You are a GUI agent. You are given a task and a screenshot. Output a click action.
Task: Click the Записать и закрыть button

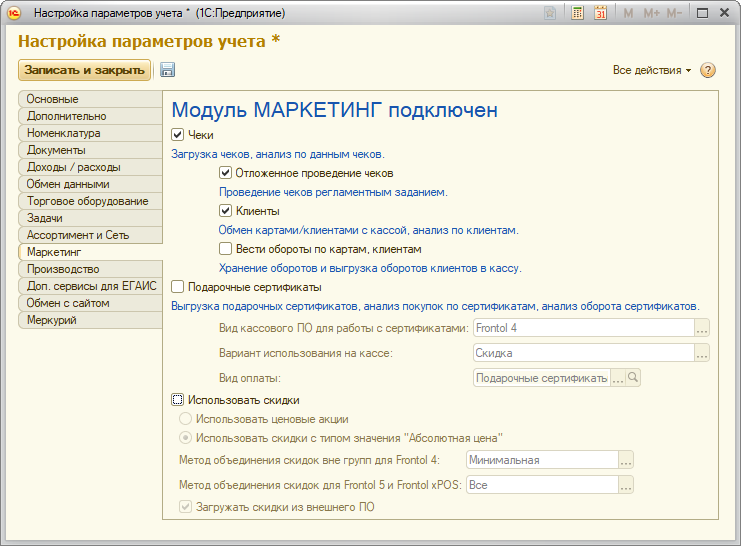[85, 70]
